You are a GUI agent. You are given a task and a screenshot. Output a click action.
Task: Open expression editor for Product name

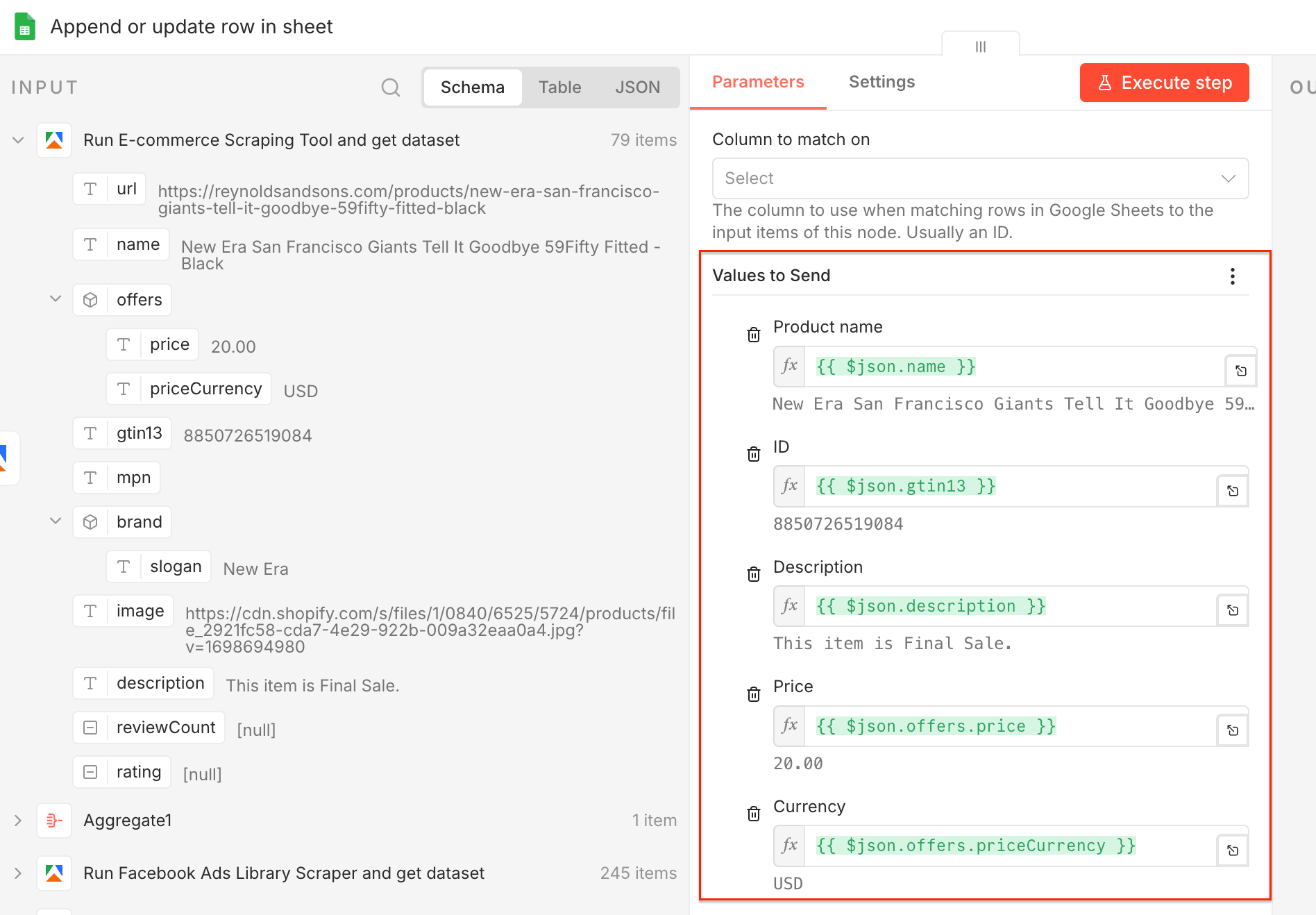coord(1241,371)
